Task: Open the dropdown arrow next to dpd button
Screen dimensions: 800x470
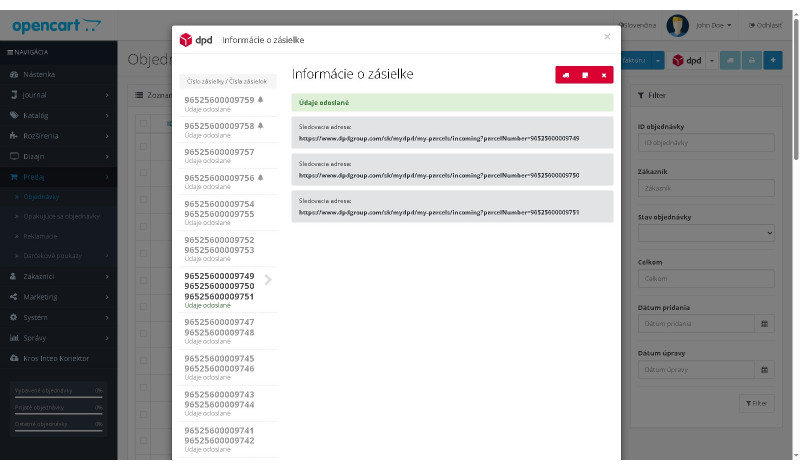Action: click(x=712, y=60)
